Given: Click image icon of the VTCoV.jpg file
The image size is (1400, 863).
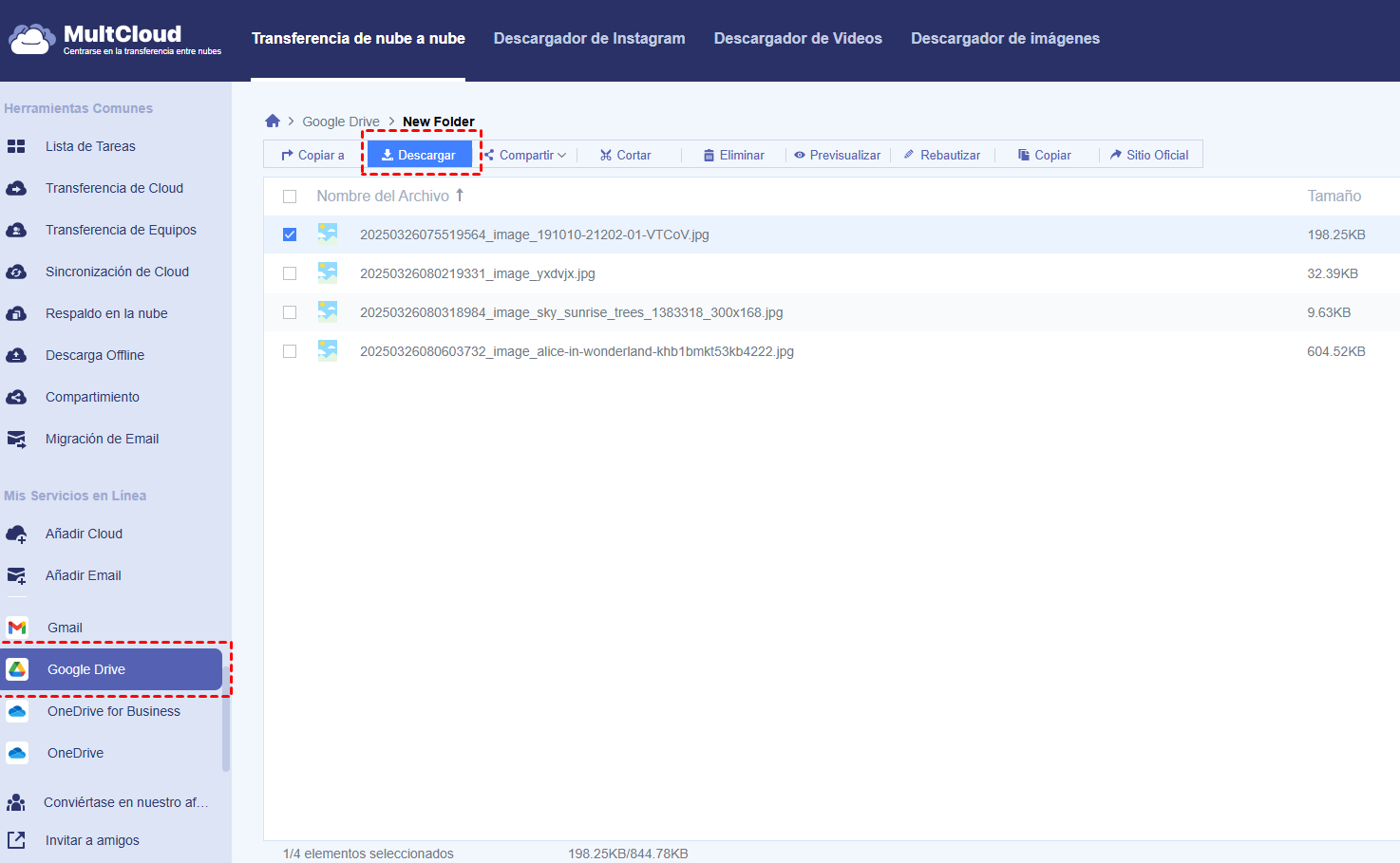Looking at the screenshot, I should (328, 234).
